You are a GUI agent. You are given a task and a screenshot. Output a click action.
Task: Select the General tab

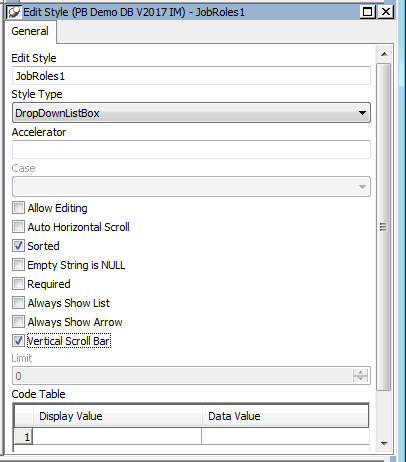(30, 31)
